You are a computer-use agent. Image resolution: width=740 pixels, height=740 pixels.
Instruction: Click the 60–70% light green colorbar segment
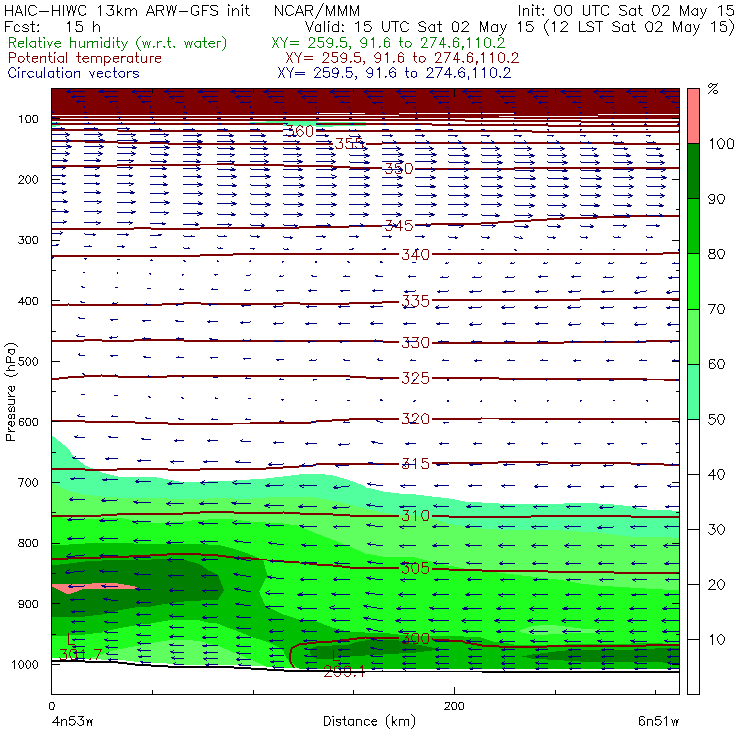pos(693,336)
